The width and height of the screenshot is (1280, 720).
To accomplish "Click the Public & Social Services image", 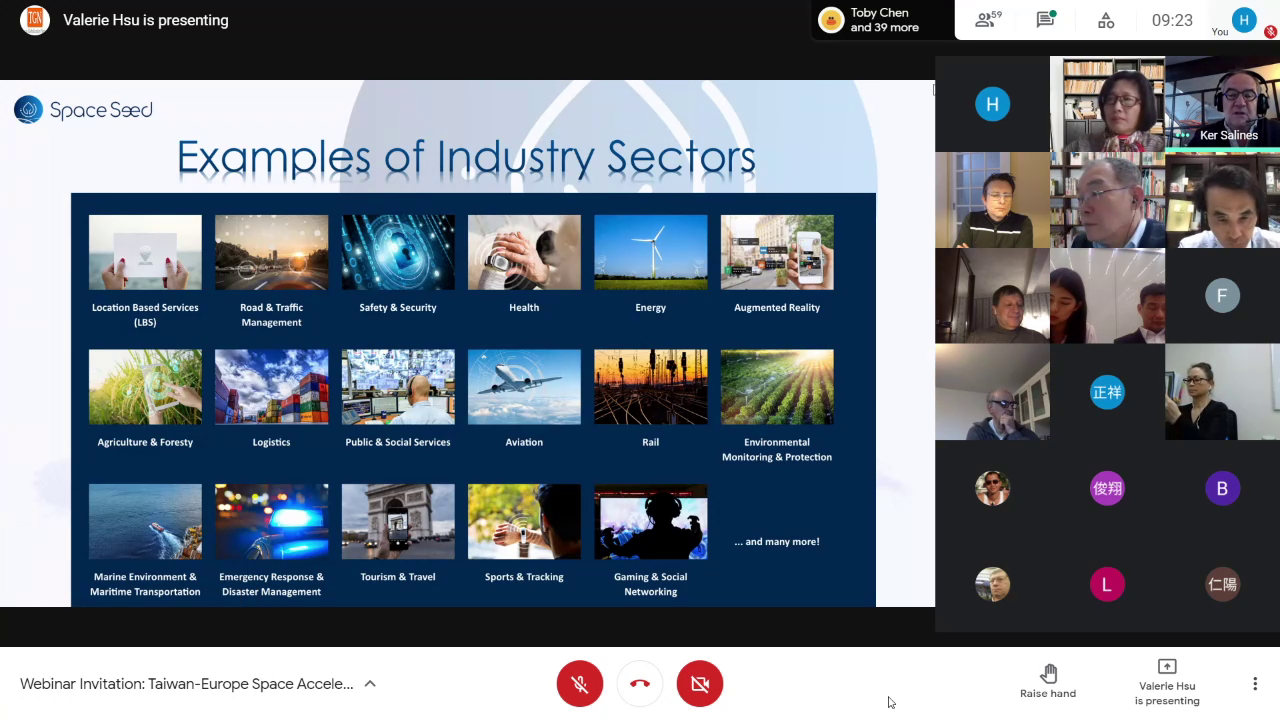I will click(x=398, y=387).
